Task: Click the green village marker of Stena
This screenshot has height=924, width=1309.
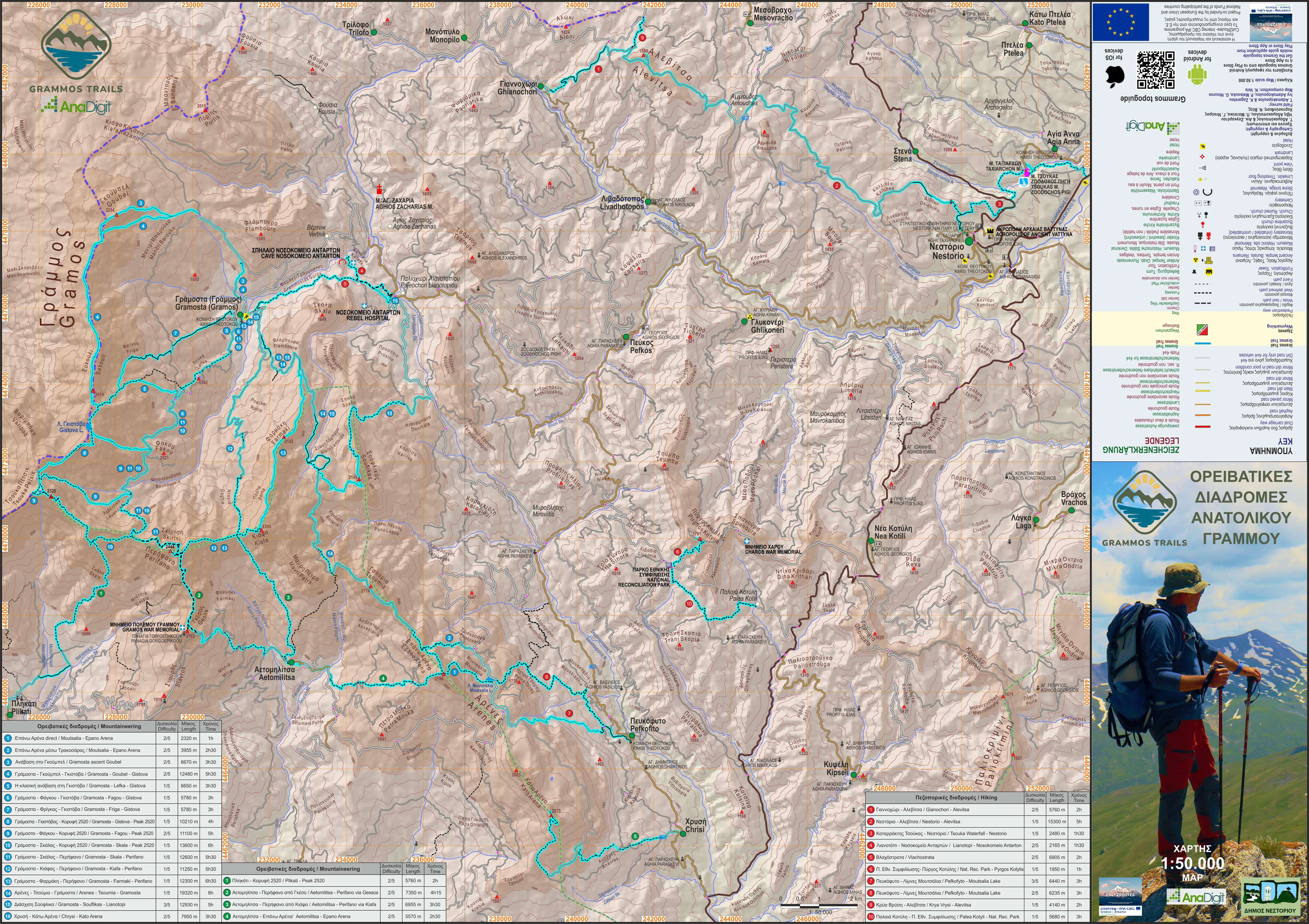Action: click(x=915, y=151)
